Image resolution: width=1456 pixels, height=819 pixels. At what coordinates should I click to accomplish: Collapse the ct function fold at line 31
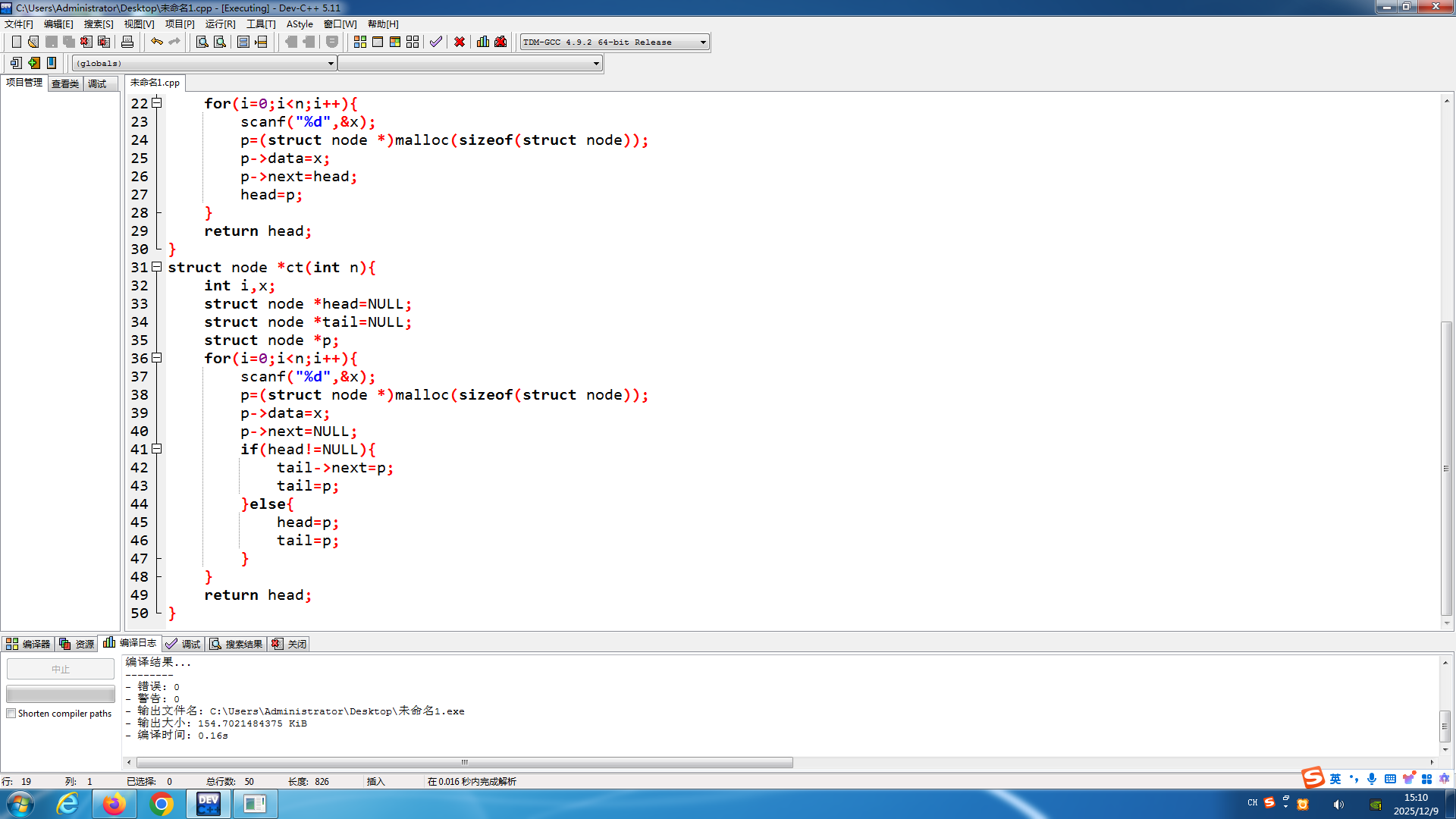(156, 267)
